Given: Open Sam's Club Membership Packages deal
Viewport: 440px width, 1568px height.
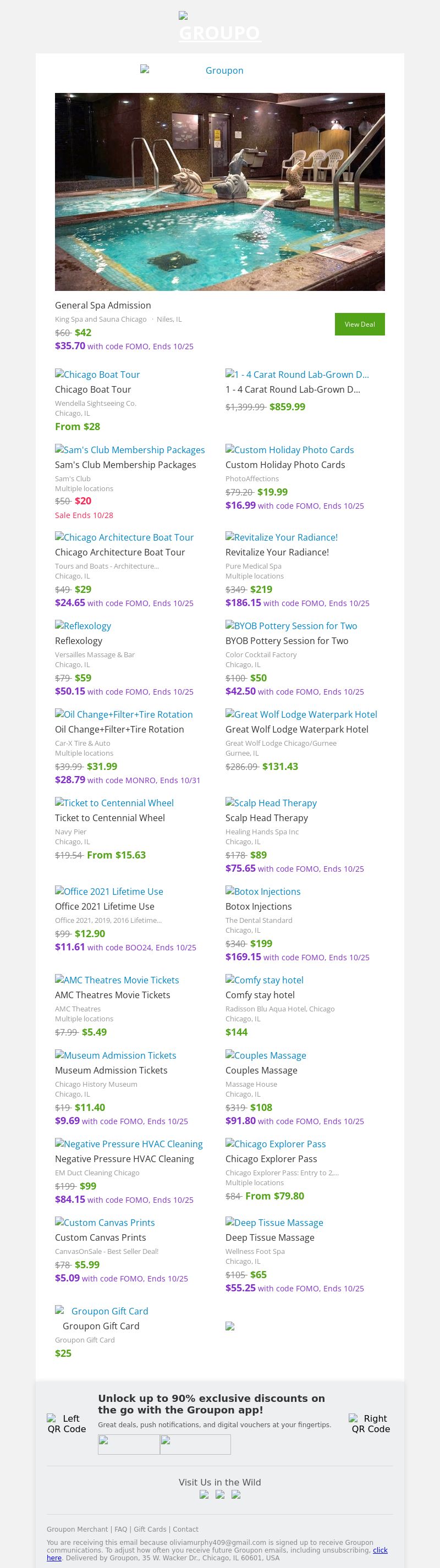Looking at the screenshot, I should 130,450.
